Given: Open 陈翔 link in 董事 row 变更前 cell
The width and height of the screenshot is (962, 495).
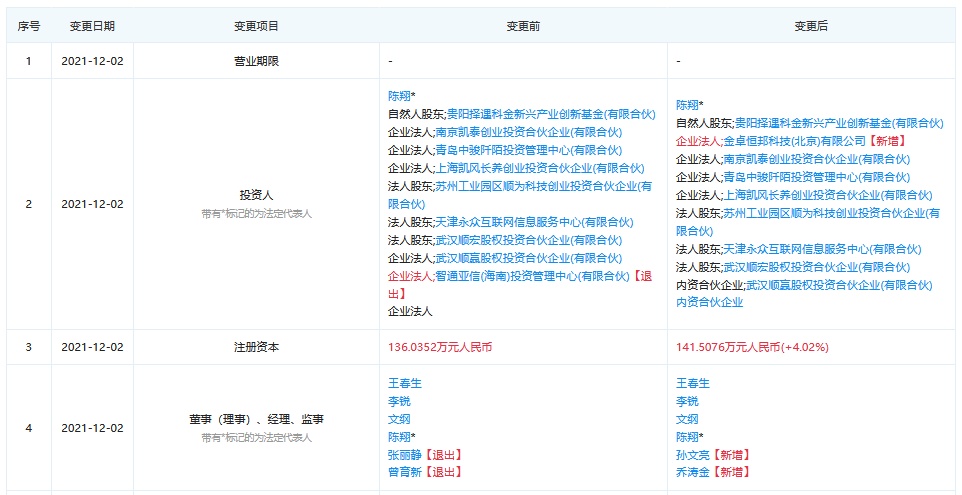Looking at the screenshot, I should click(399, 437).
